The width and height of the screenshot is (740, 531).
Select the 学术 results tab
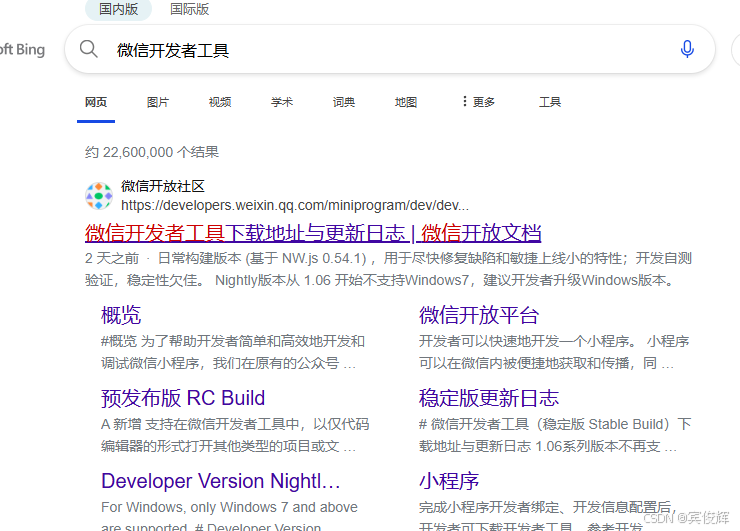pyautogui.click(x=282, y=102)
